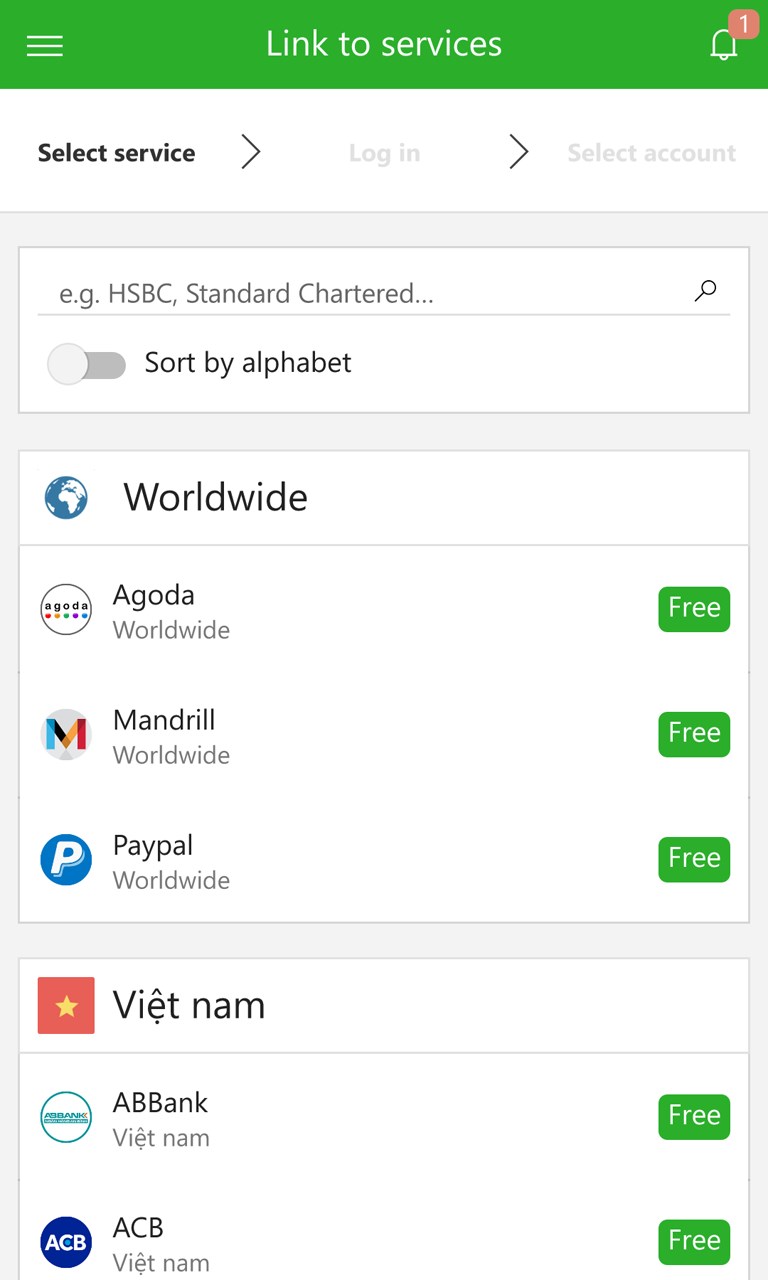
Task: Select the Log in step
Action: (x=384, y=153)
